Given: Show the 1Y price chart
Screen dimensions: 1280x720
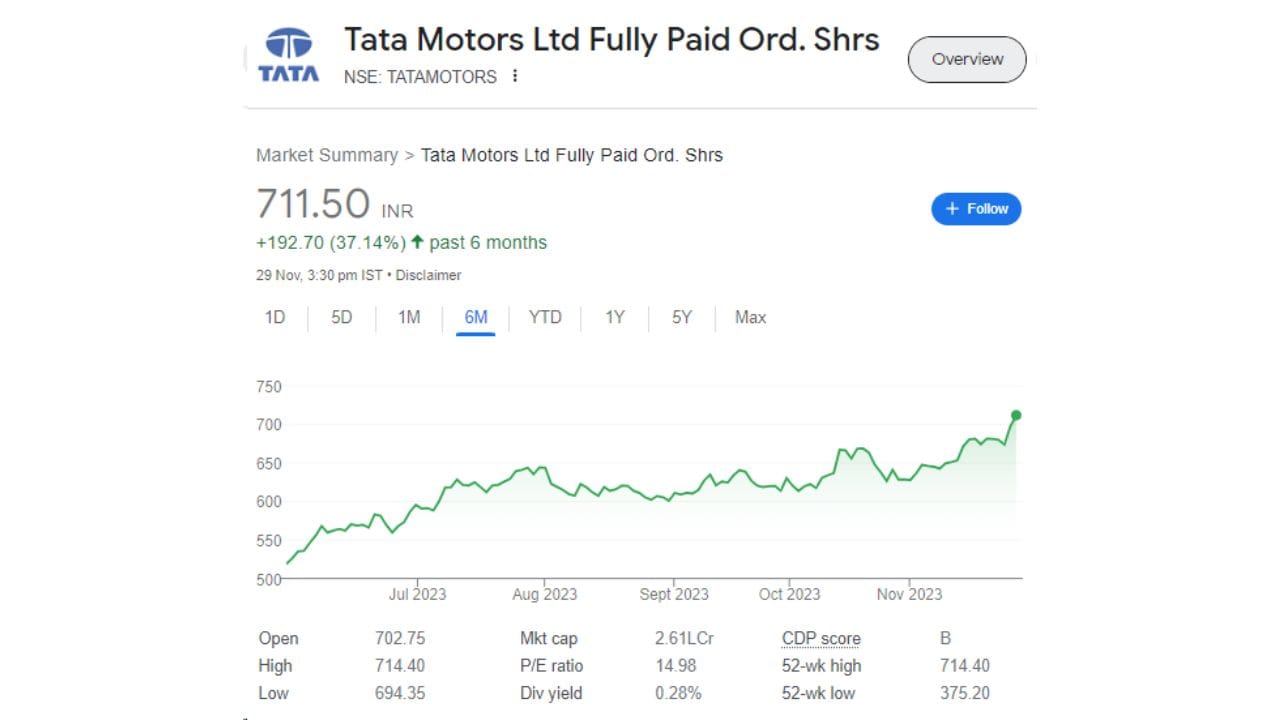Looking at the screenshot, I should pos(614,317).
